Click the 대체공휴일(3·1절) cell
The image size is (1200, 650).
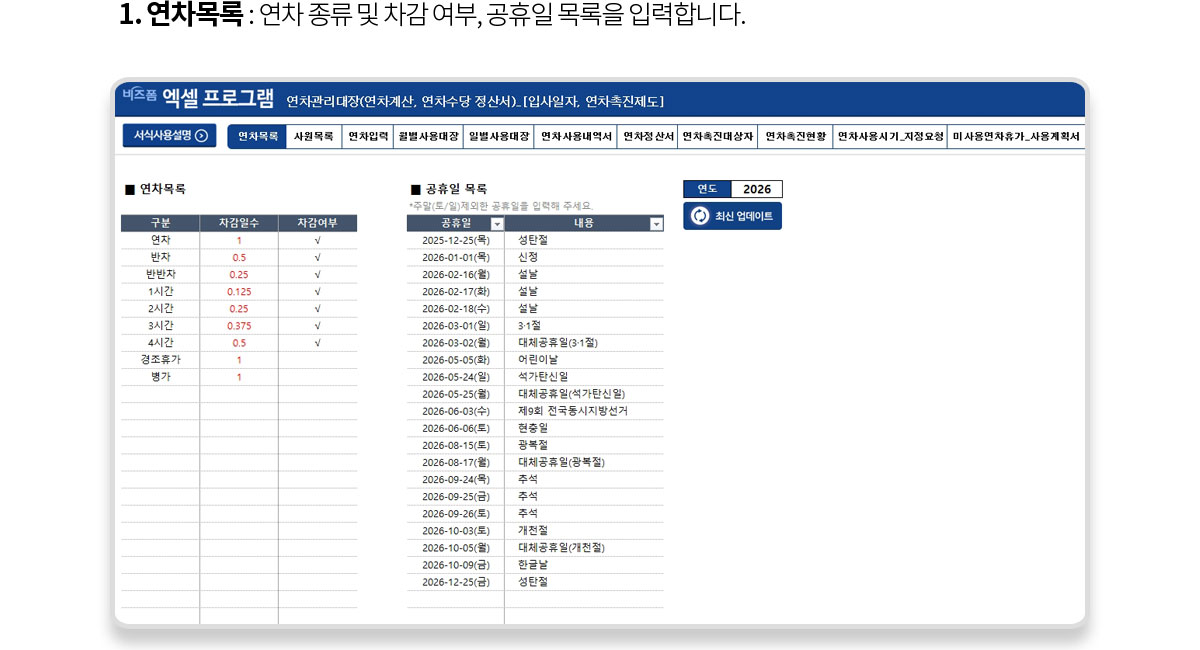(x=584, y=343)
